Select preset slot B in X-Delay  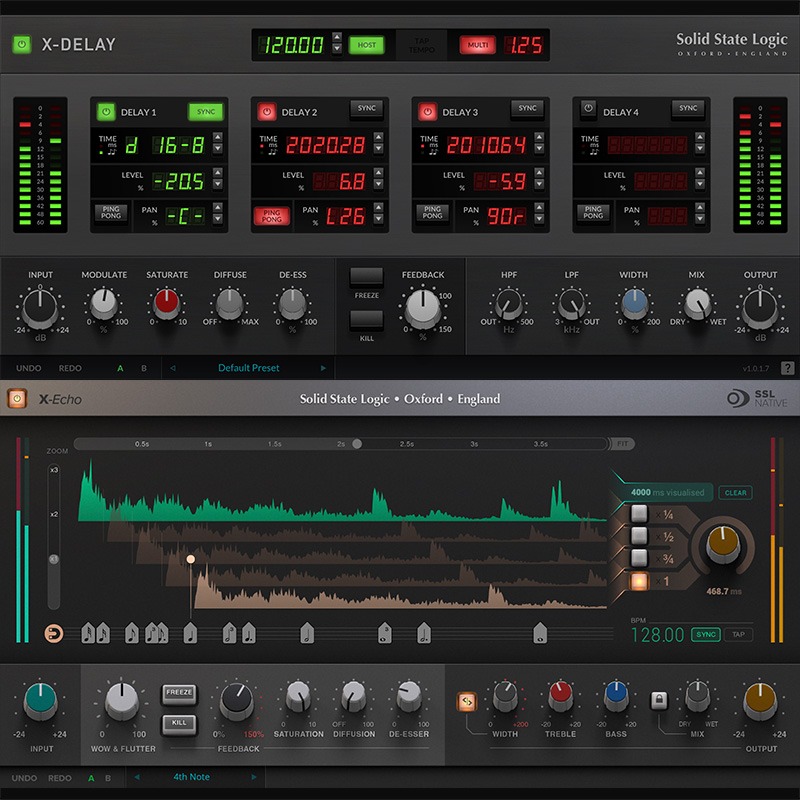click(x=144, y=368)
